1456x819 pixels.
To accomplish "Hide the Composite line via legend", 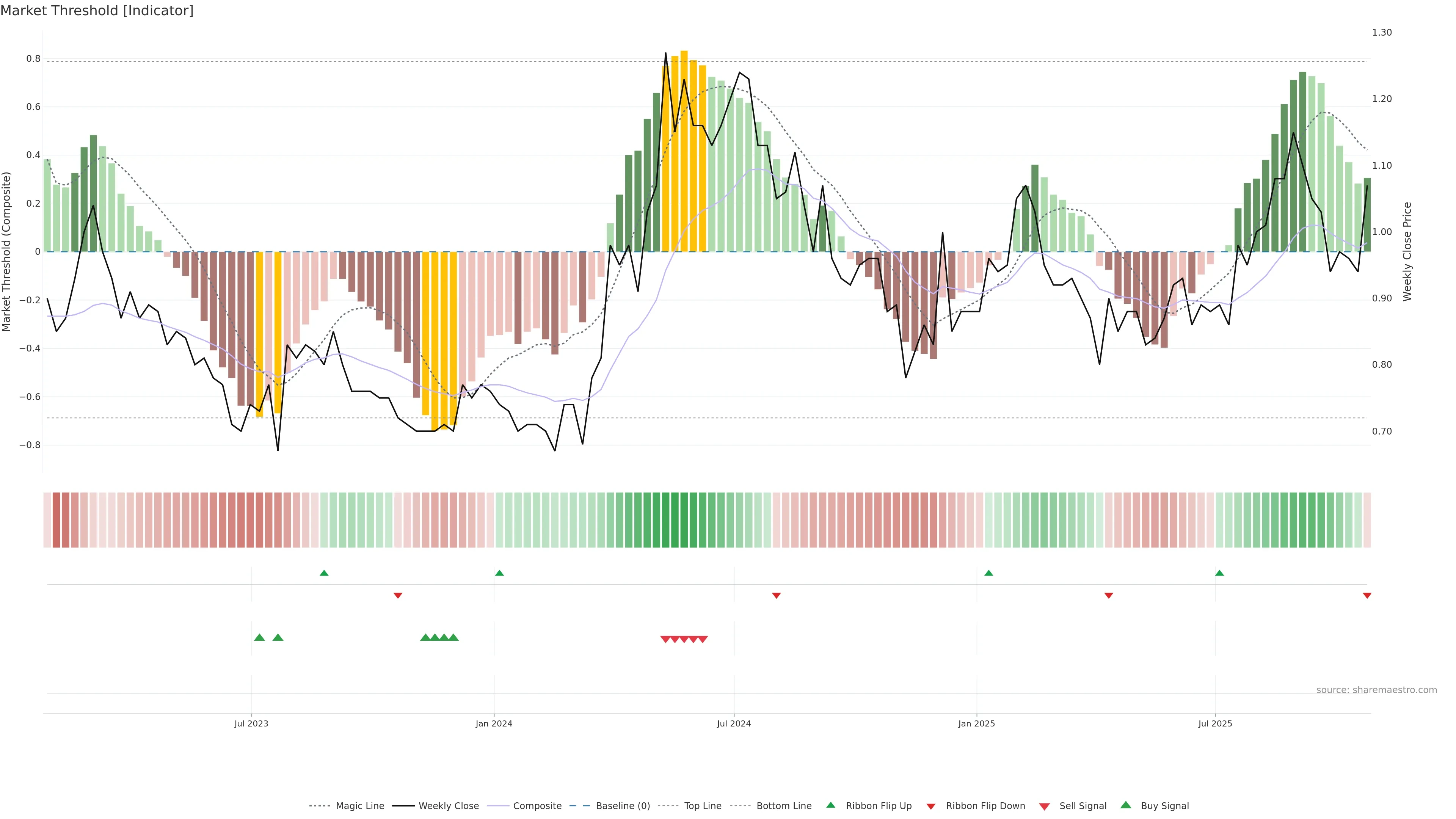I will pos(537,806).
